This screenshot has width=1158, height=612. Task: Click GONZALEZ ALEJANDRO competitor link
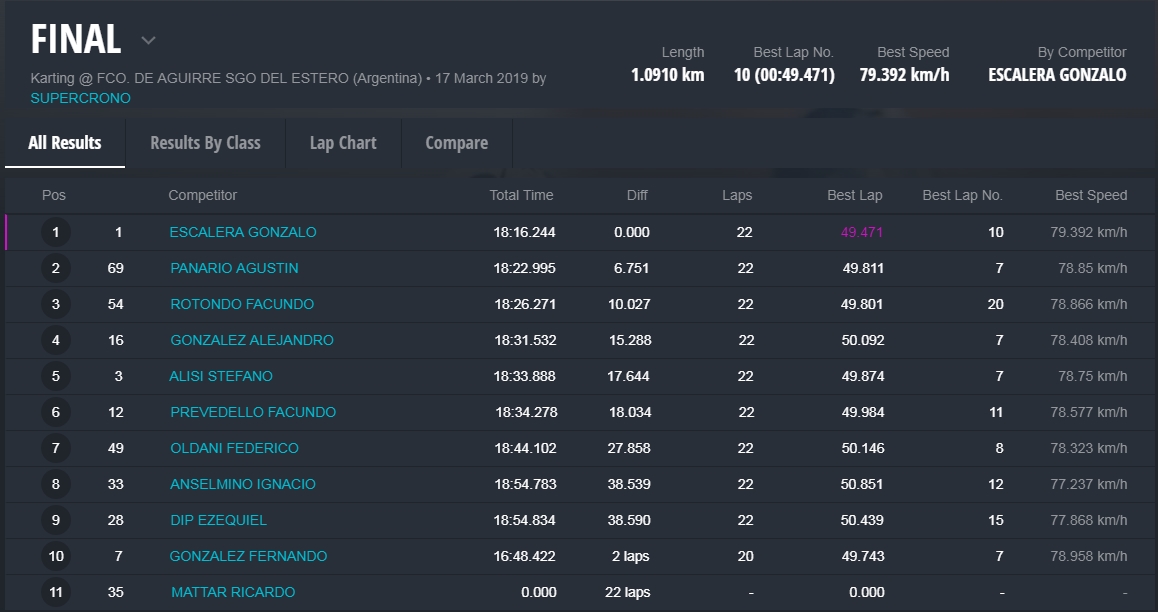[x=252, y=340]
